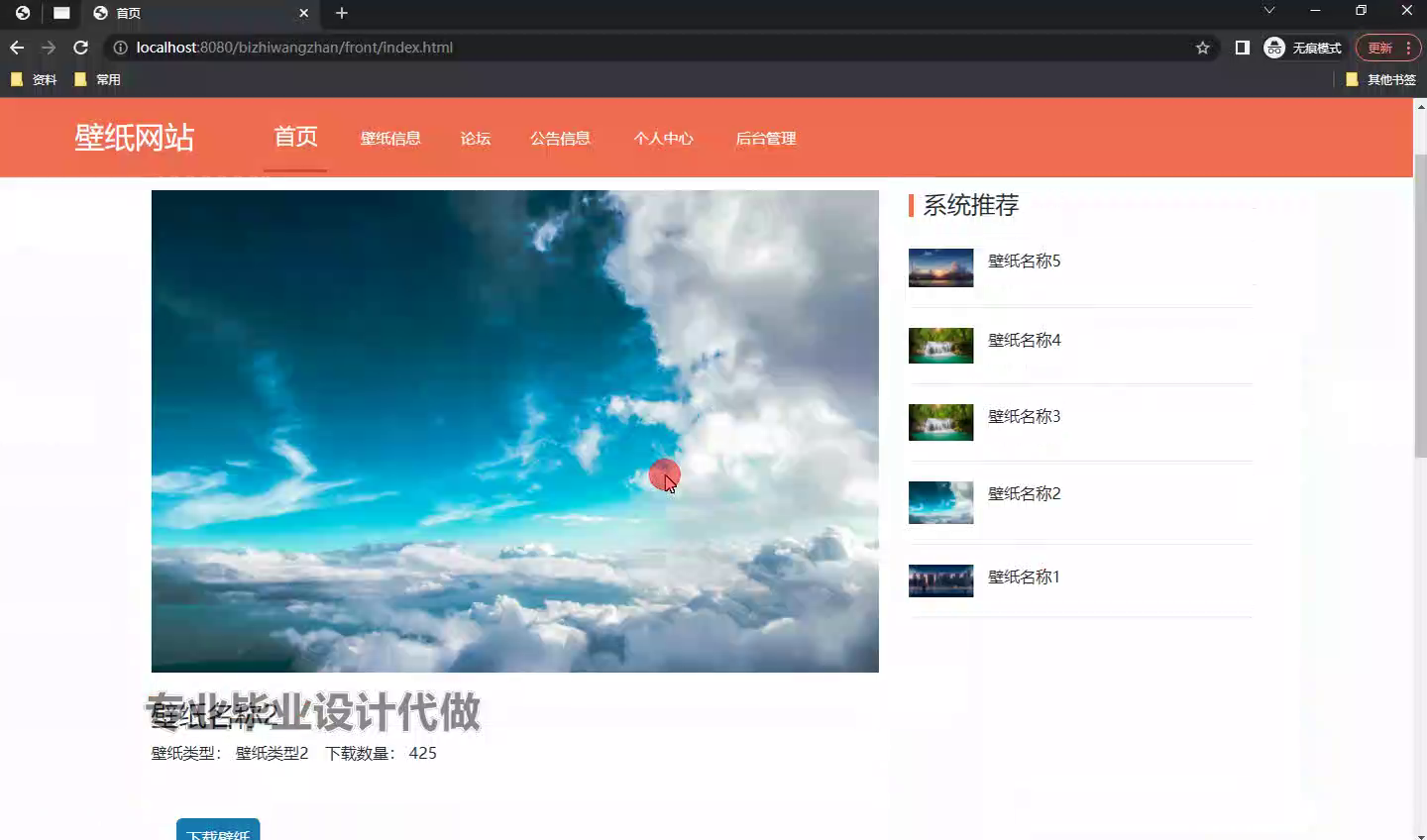Click the large sky wallpaper image
Viewport: 1427px width, 840px height.
pyautogui.click(x=515, y=431)
